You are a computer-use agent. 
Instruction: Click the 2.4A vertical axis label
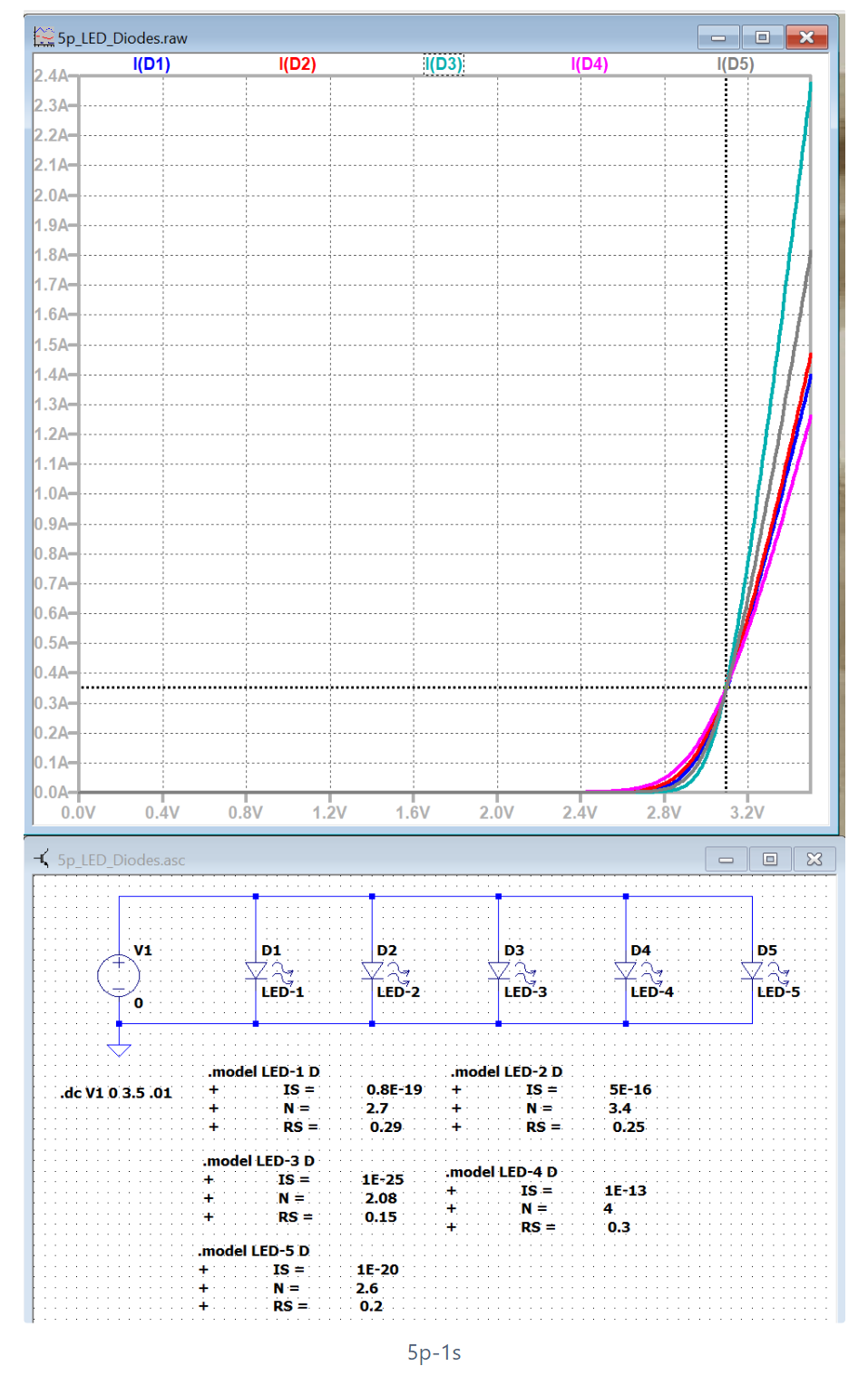51,75
